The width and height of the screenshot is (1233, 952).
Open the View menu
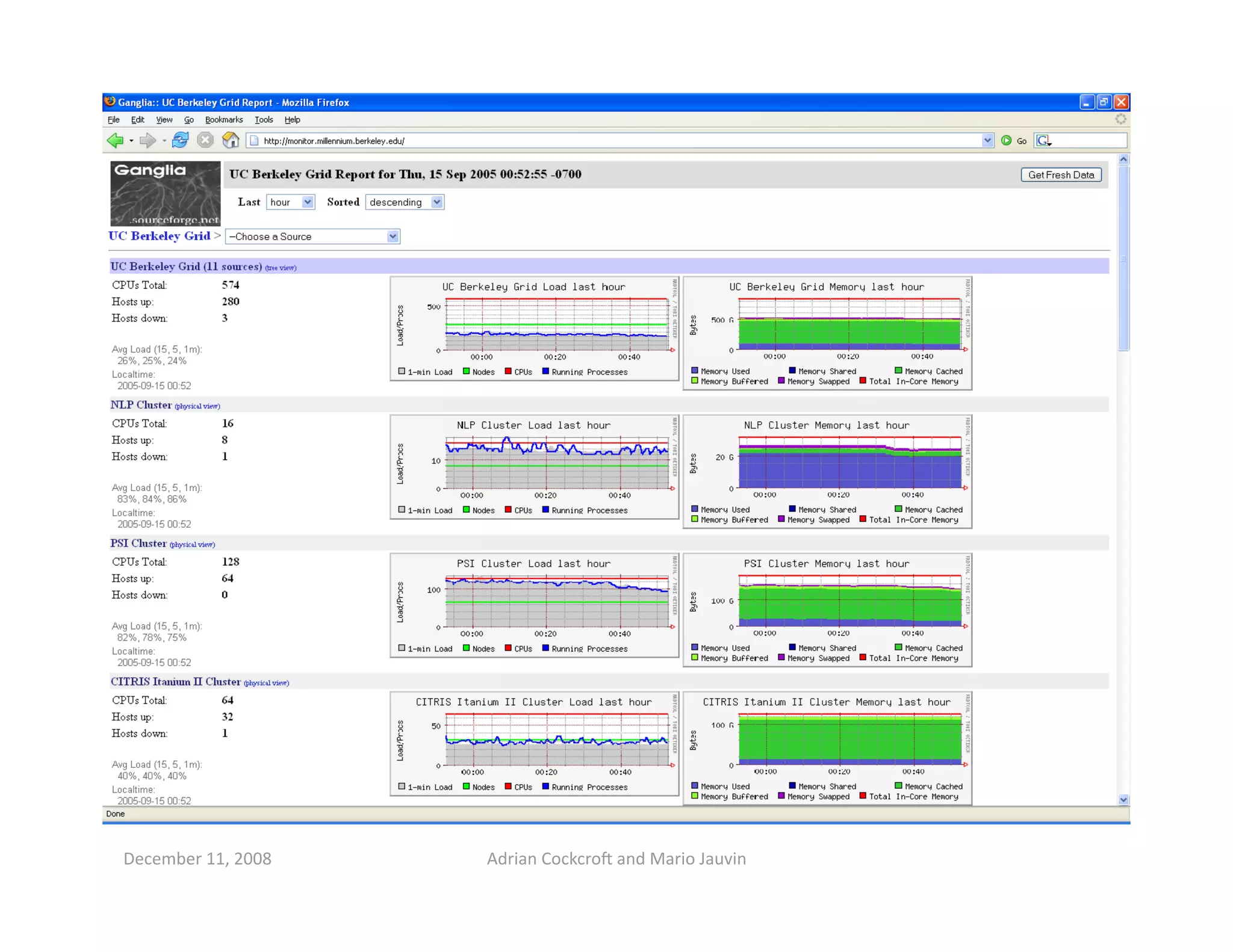click(x=164, y=120)
